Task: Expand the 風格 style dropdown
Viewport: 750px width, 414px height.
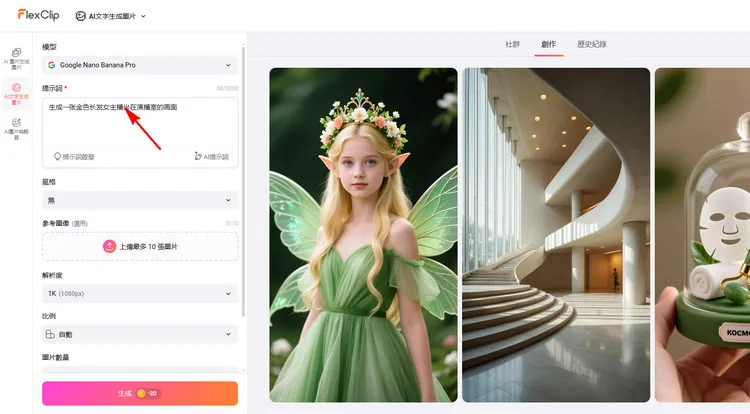Action: tap(140, 201)
